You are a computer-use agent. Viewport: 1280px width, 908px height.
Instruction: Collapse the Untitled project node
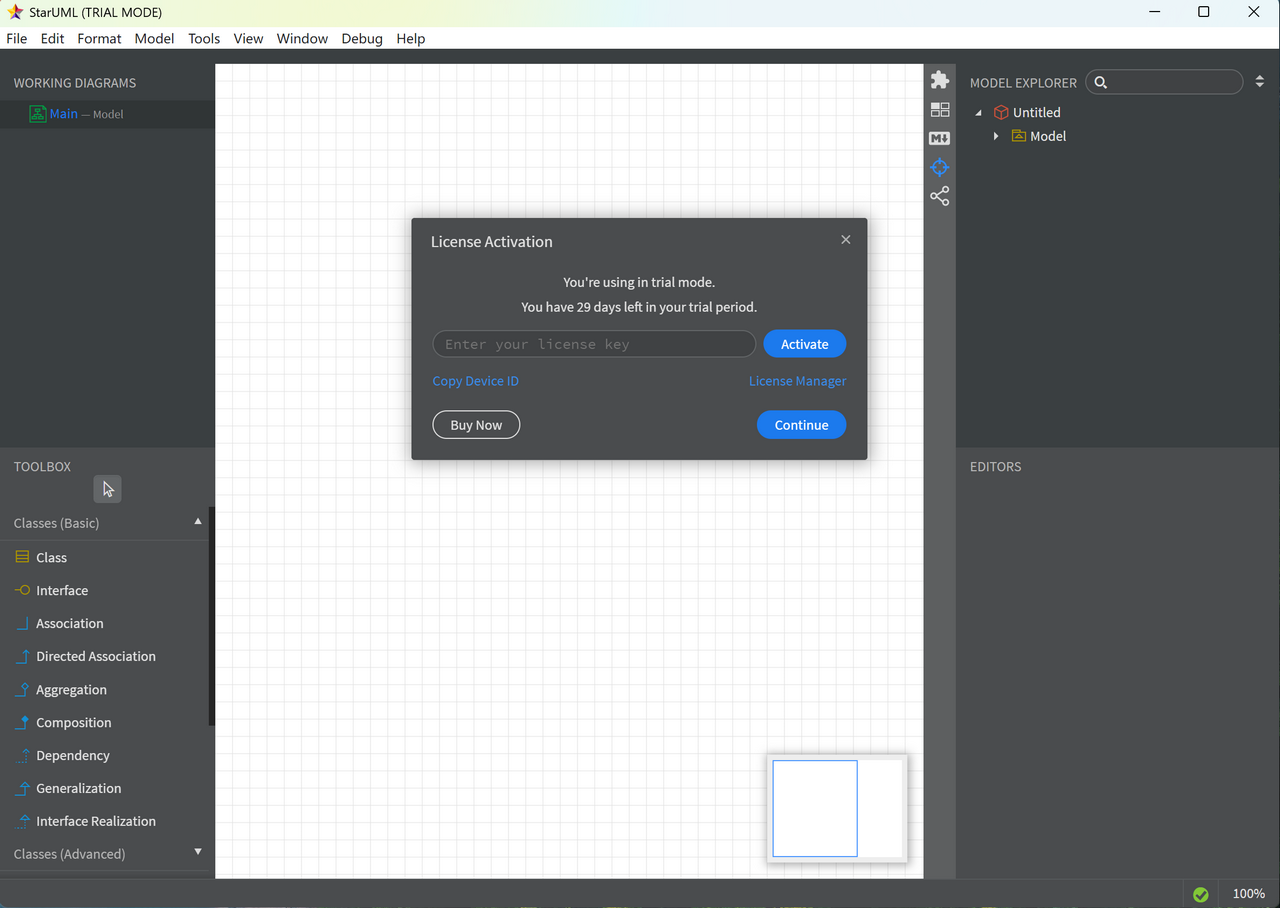click(979, 113)
